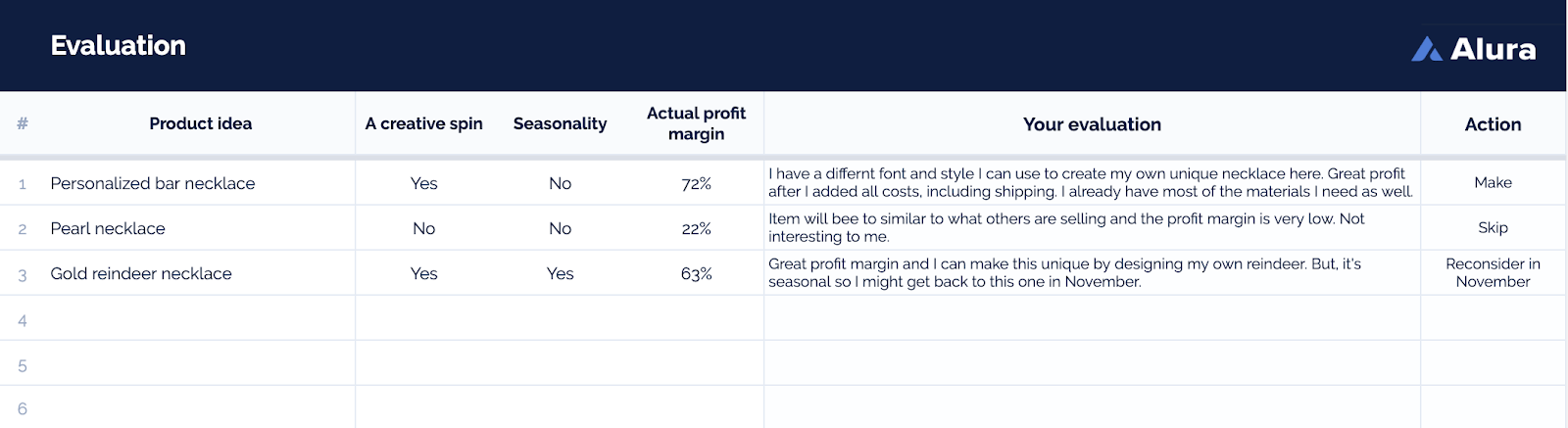Select the Make action cell
This screenshot has width=1568, height=428.
(x=1493, y=182)
